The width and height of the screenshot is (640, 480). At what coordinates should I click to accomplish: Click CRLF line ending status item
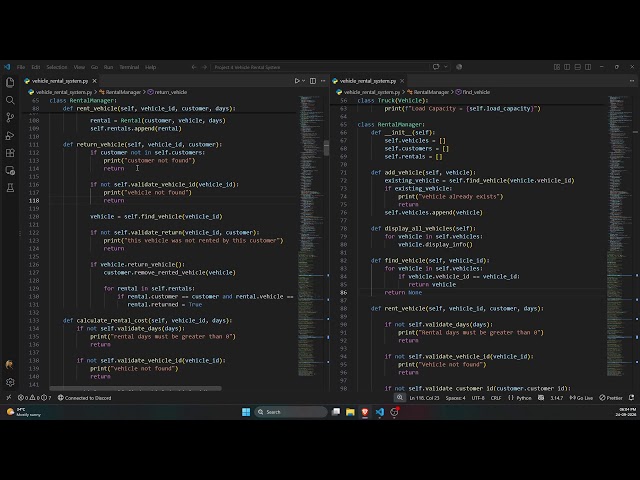[496, 398]
